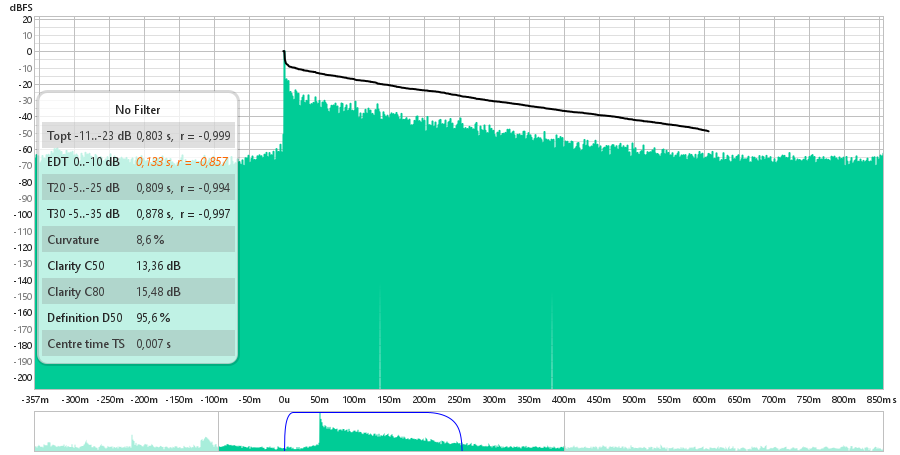Select the Definition D50 row
Image resolution: width=900 pixels, height=455 pixels.
[137, 317]
